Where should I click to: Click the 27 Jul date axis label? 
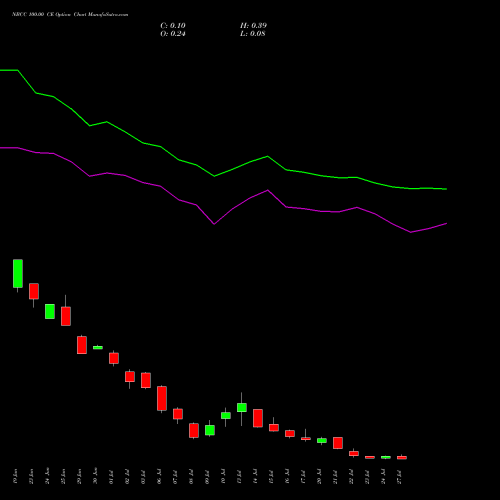399,477
